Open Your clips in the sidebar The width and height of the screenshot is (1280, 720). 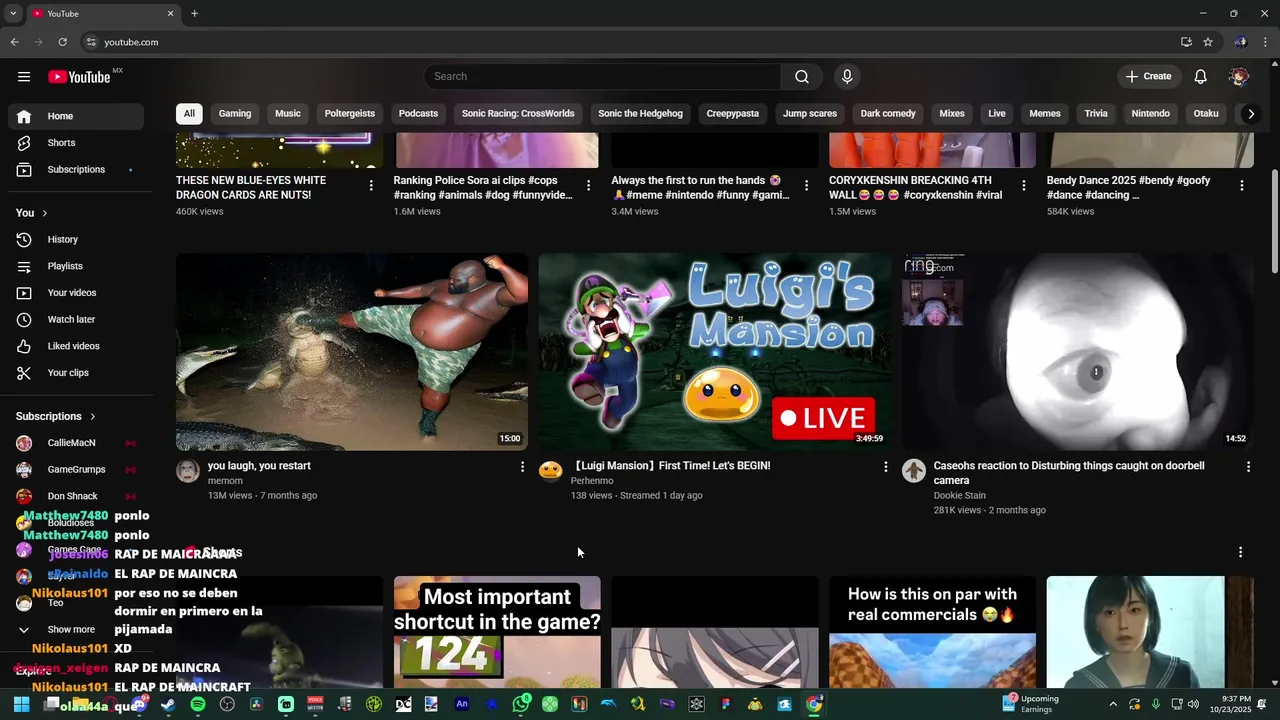76,373
